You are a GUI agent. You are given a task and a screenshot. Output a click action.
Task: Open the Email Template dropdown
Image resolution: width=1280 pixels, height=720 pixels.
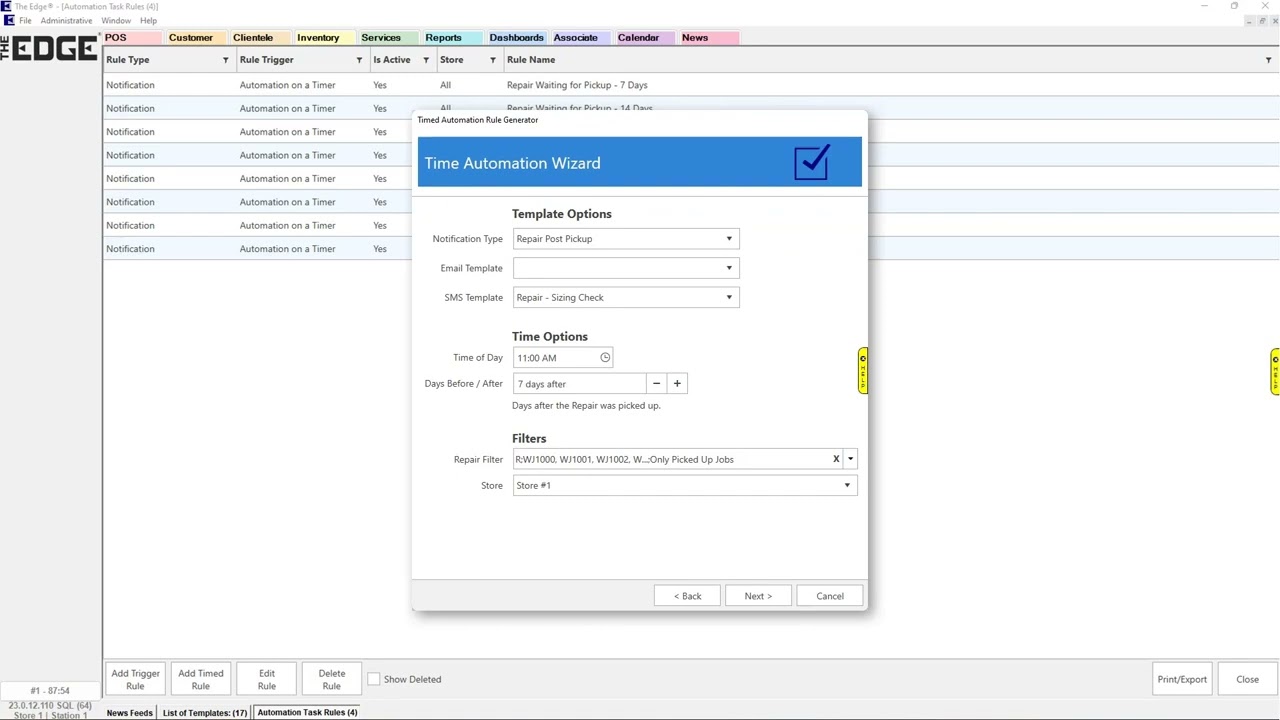tap(729, 268)
